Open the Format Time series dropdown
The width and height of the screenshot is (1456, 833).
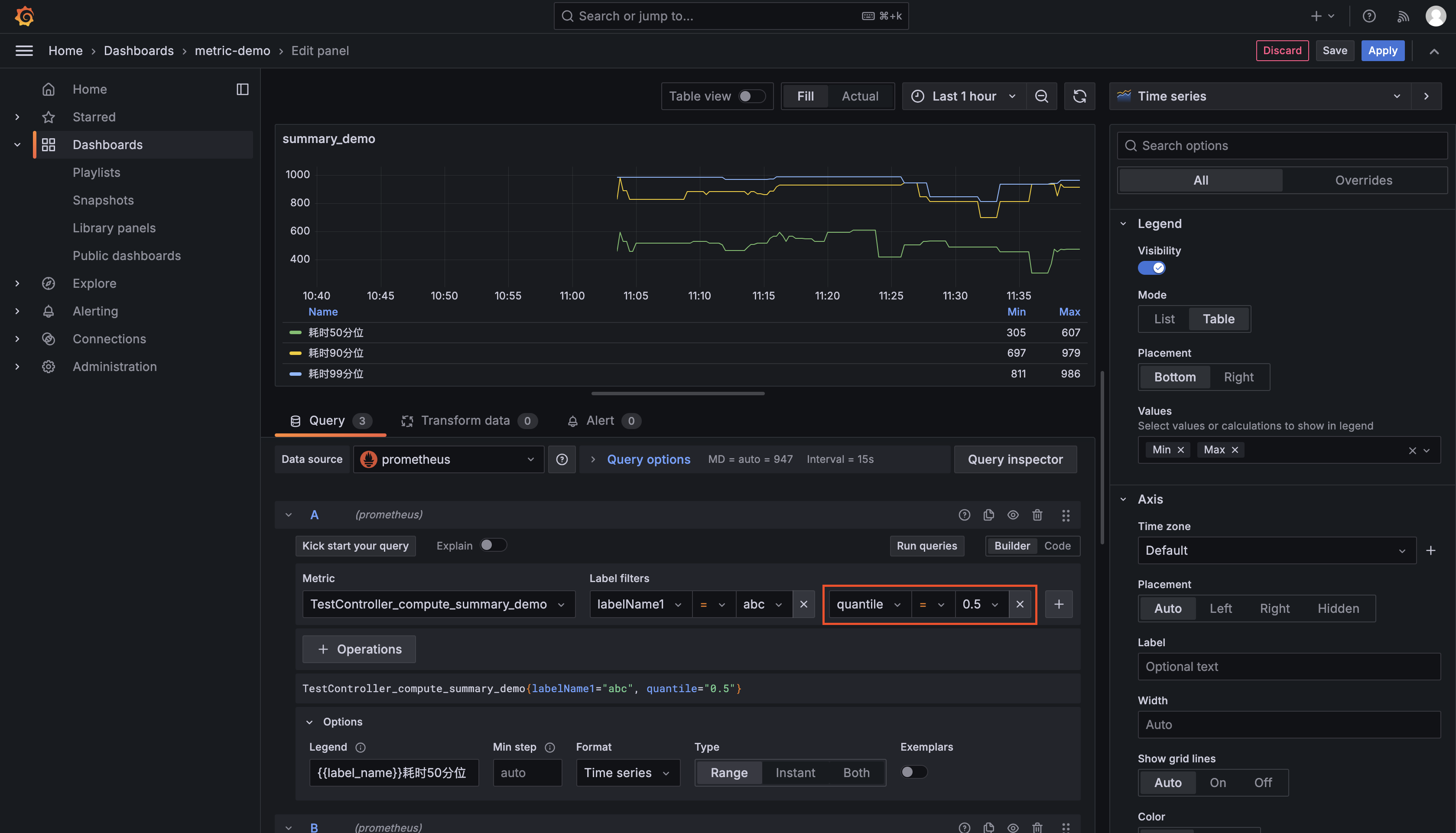[627, 773]
